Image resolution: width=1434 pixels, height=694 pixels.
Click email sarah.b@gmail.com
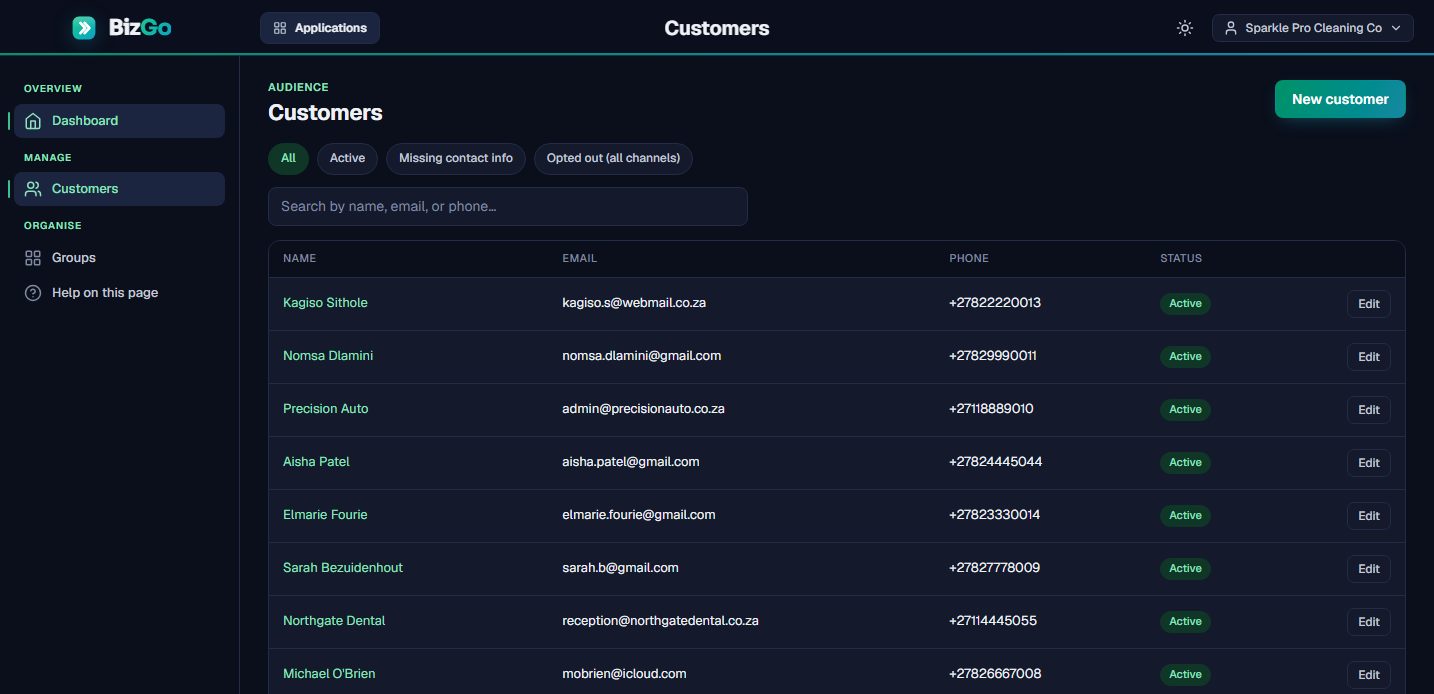pos(621,568)
